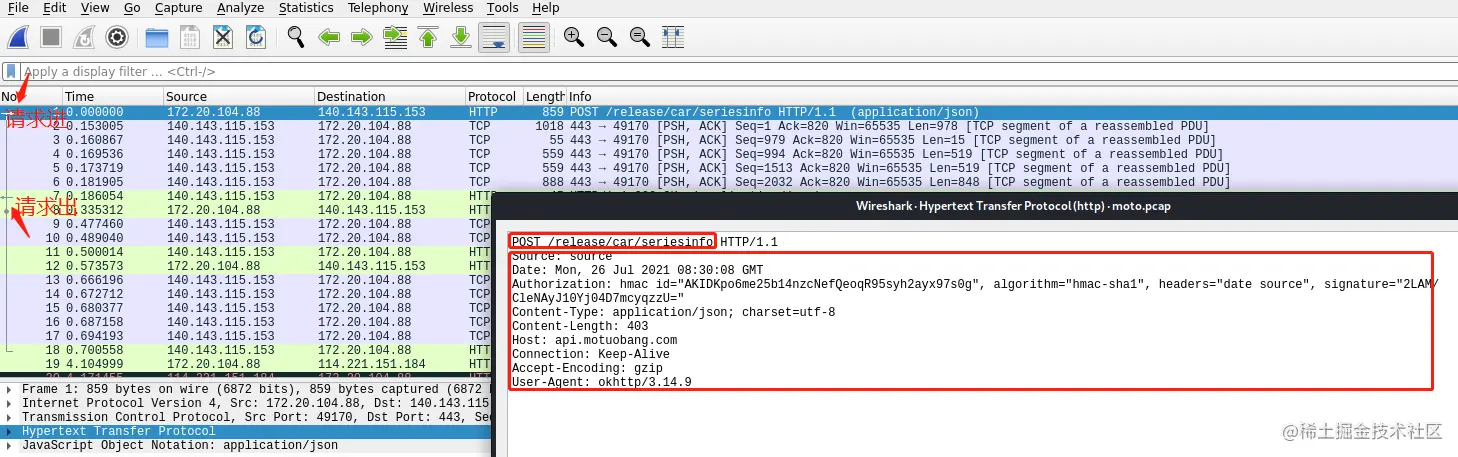Open the Telephony menu
Image resolution: width=1458 pixels, height=457 pixels.
378,8
